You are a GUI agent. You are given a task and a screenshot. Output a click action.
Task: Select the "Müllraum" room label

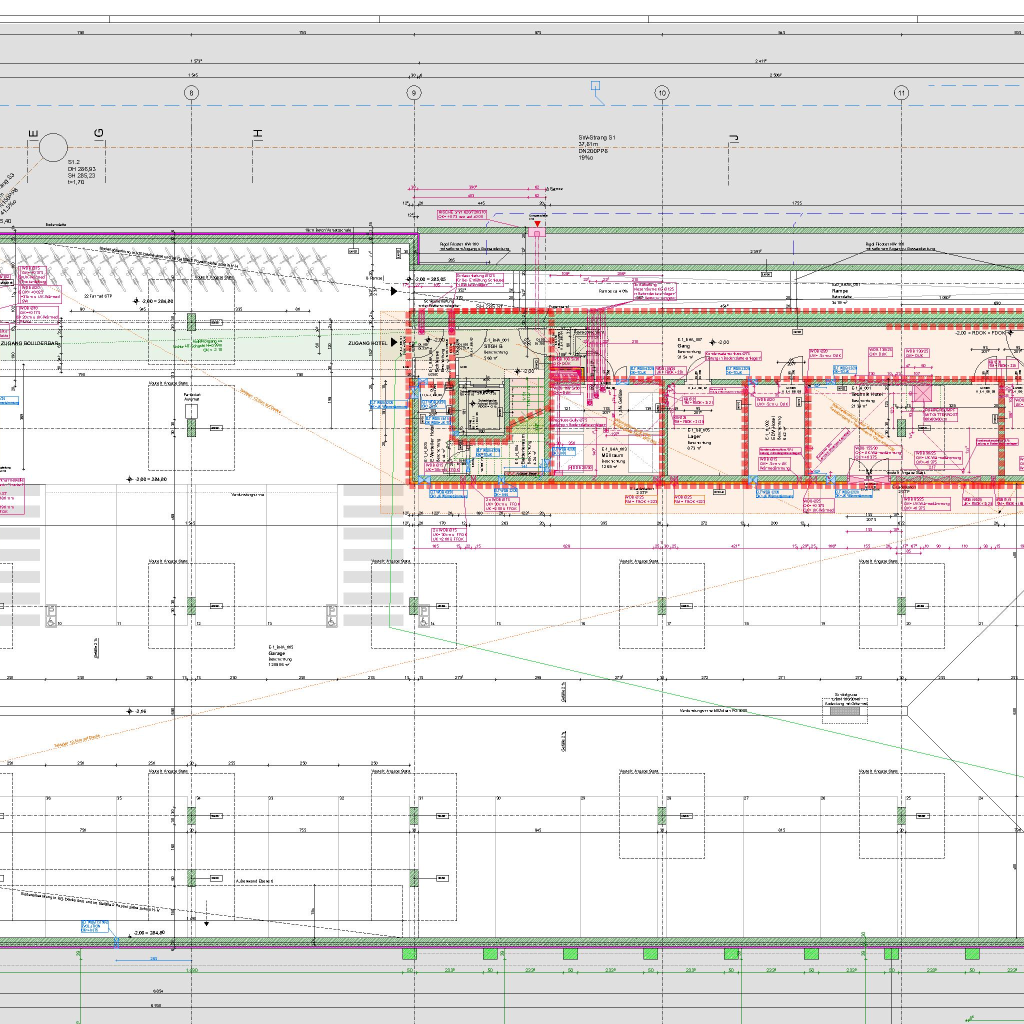click(x=614, y=455)
